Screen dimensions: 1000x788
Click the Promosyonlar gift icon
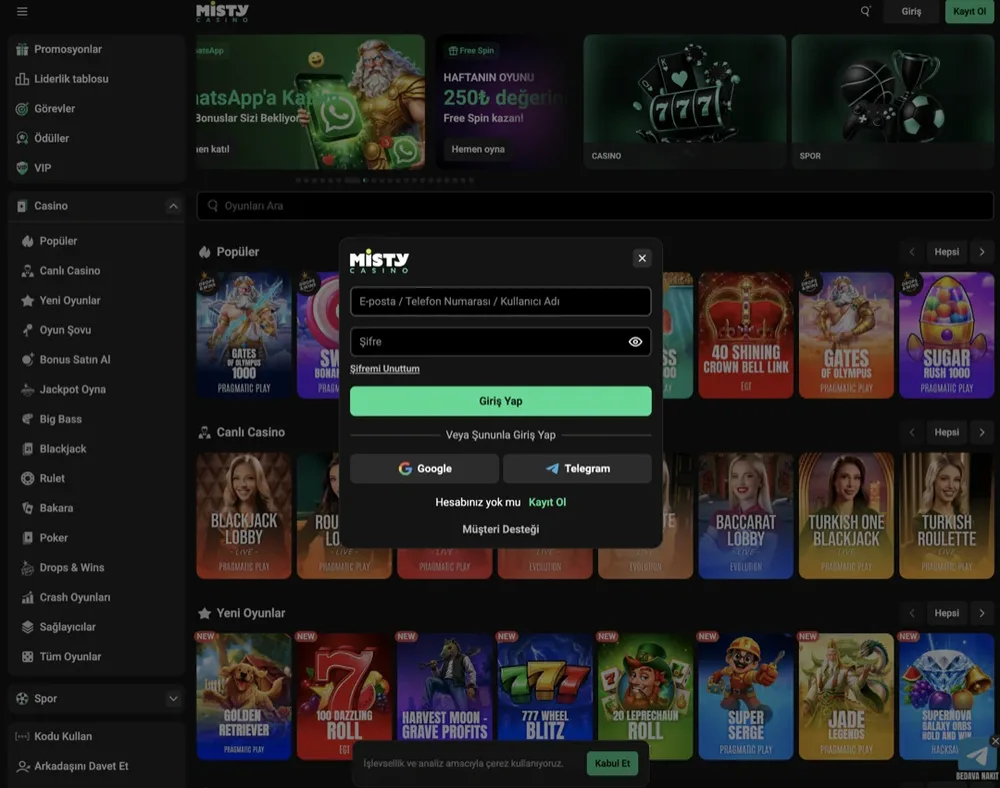[22, 49]
